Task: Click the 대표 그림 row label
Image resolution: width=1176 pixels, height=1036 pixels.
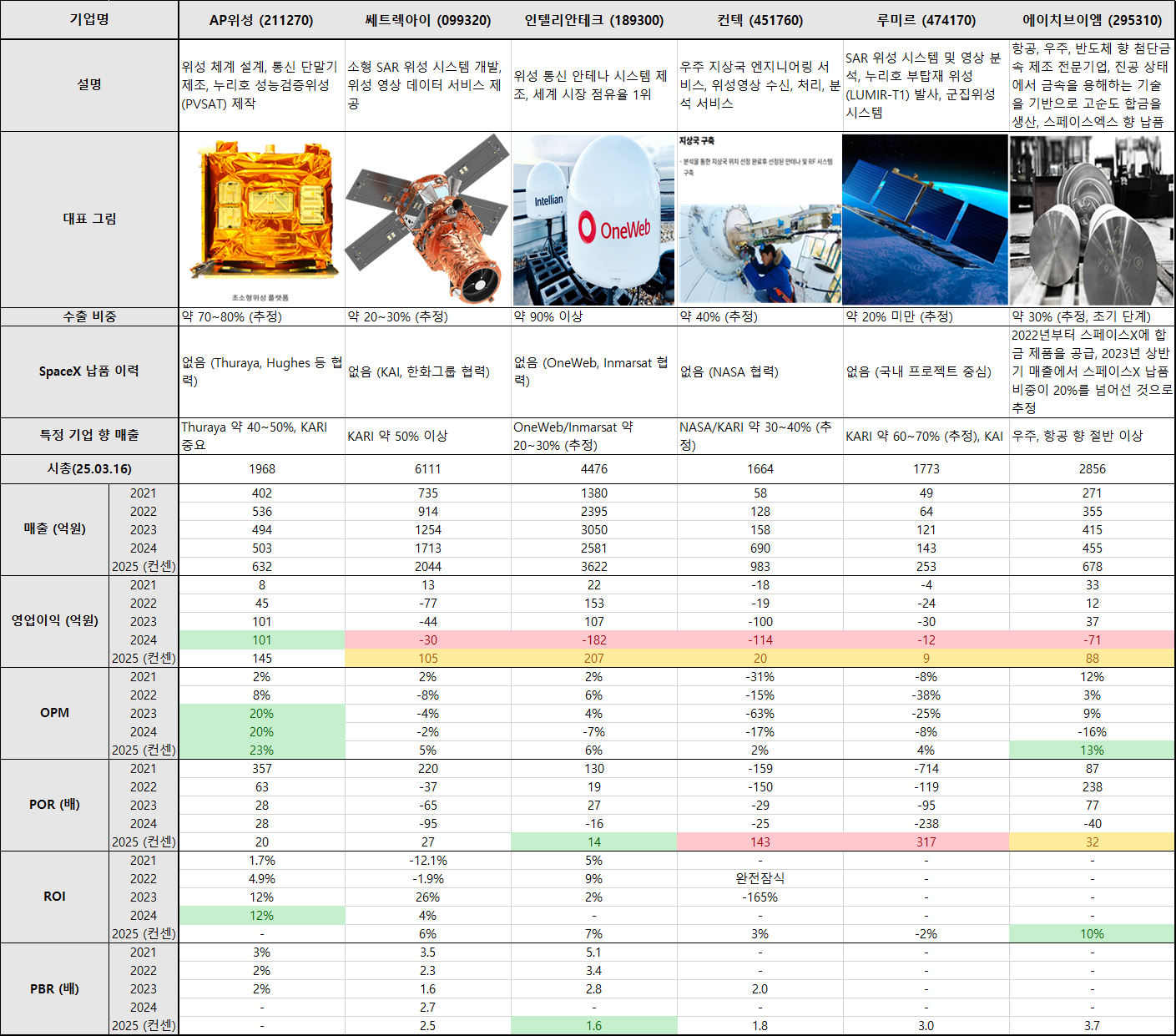Action: click(89, 219)
